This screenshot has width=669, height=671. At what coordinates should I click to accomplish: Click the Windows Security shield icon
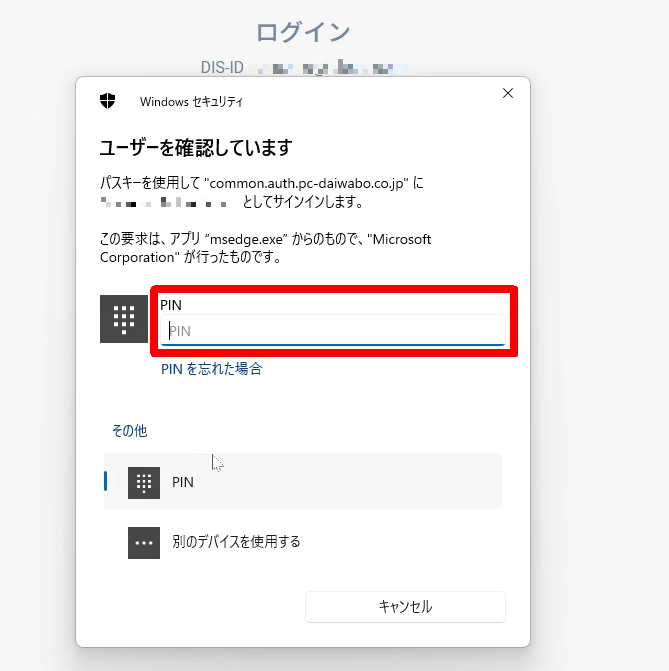[x=107, y=101]
